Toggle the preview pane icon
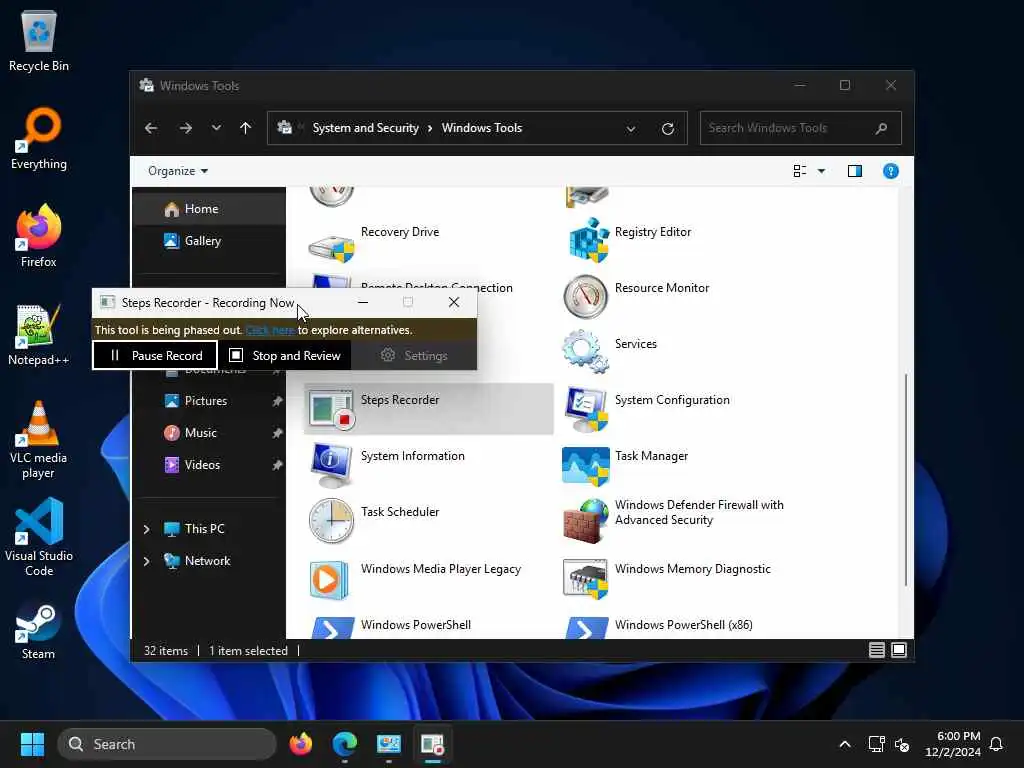This screenshot has height=768, width=1024. (855, 171)
